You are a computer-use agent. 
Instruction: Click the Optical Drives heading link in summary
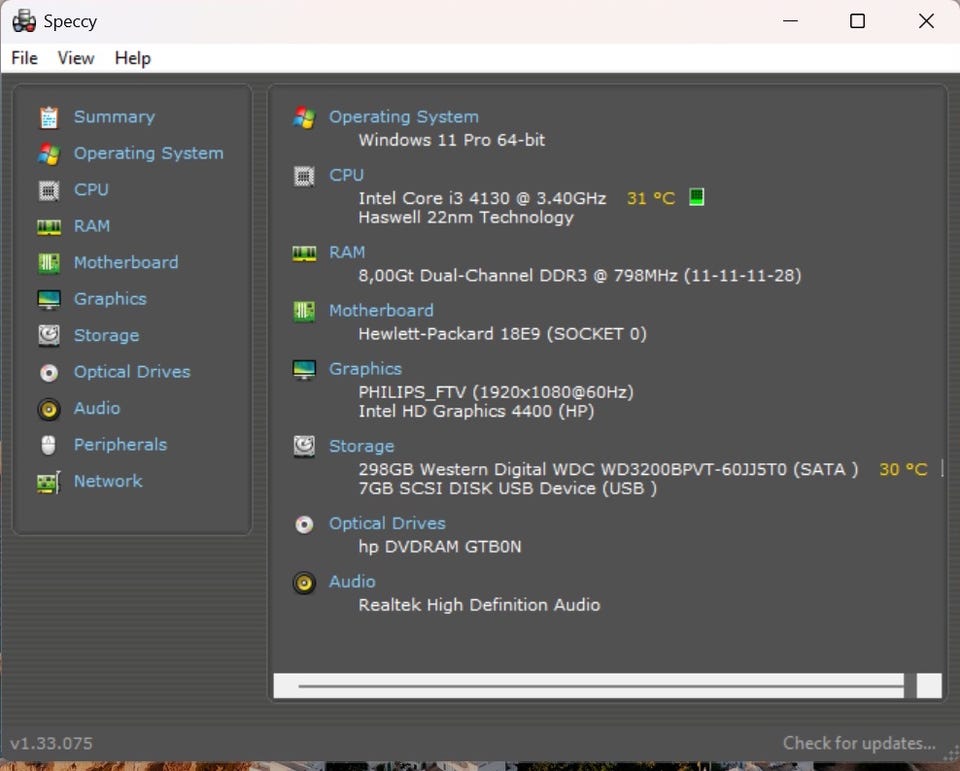pos(388,524)
